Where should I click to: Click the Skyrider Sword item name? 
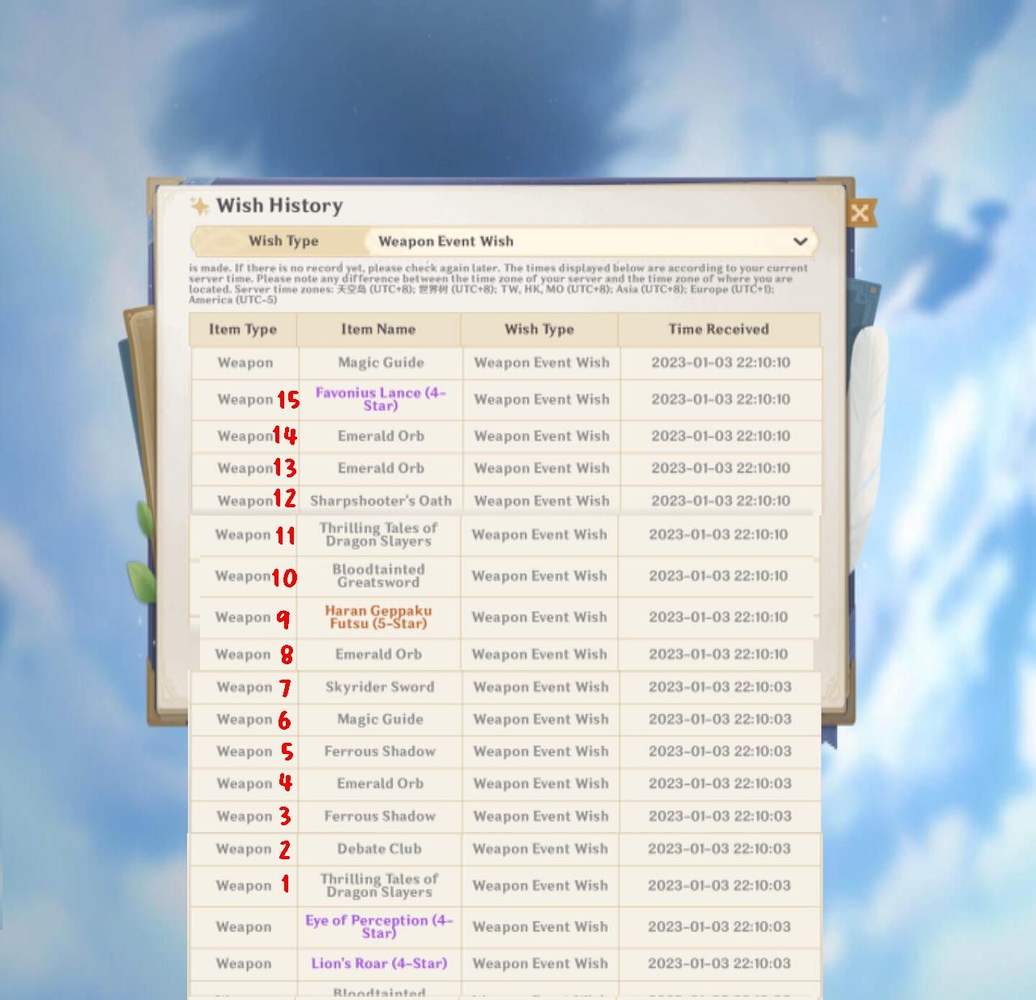(x=379, y=687)
